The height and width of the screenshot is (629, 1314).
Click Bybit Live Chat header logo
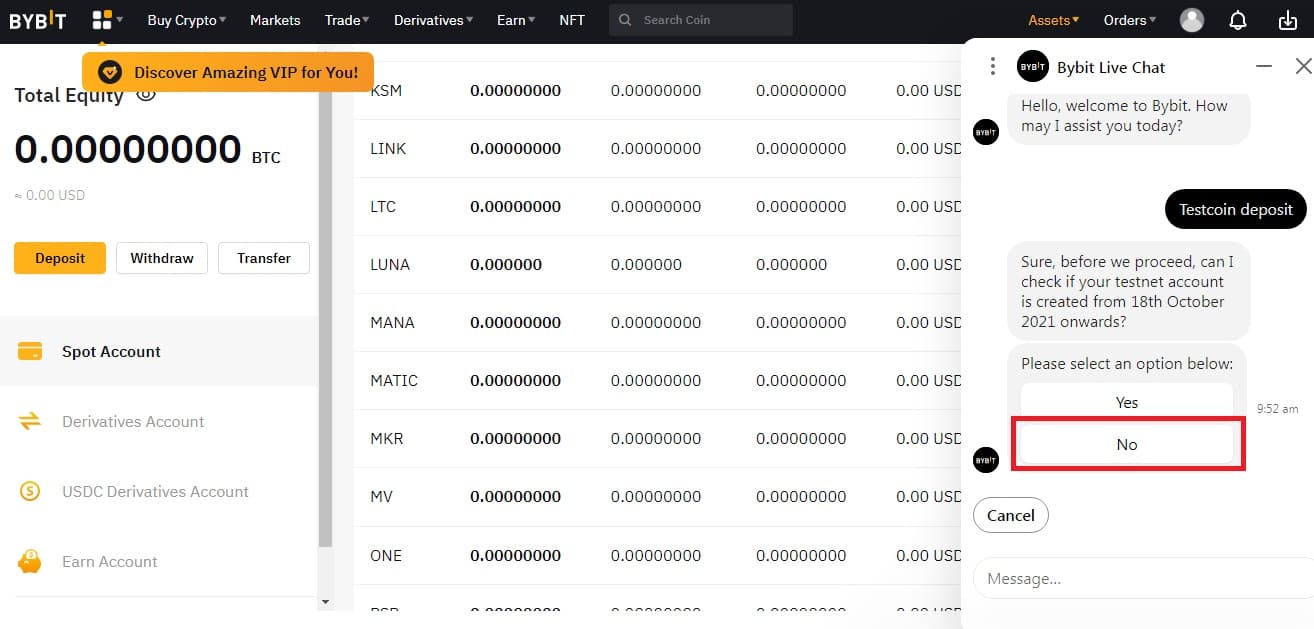point(1032,66)
